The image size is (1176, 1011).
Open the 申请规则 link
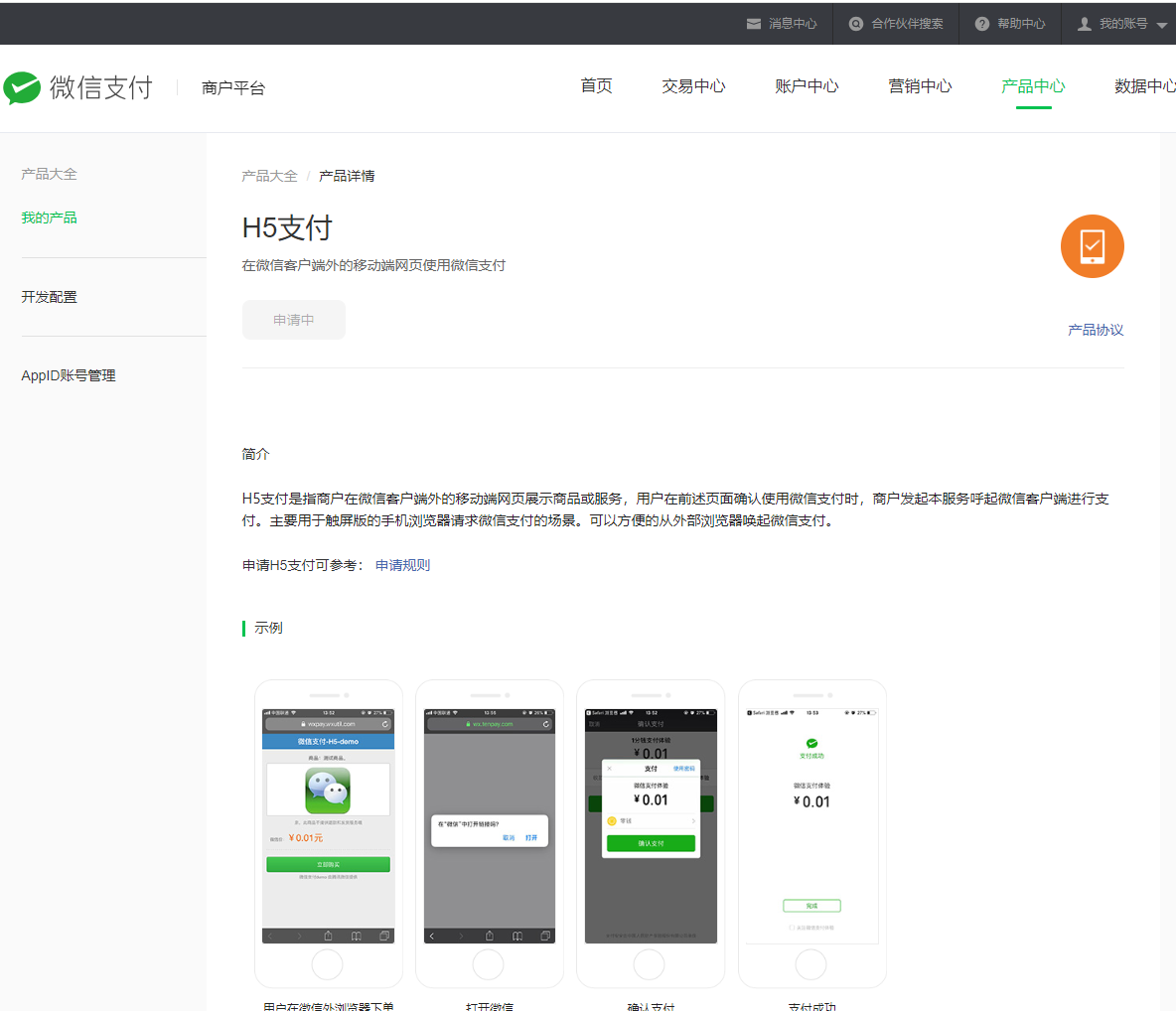click(402, 565)
